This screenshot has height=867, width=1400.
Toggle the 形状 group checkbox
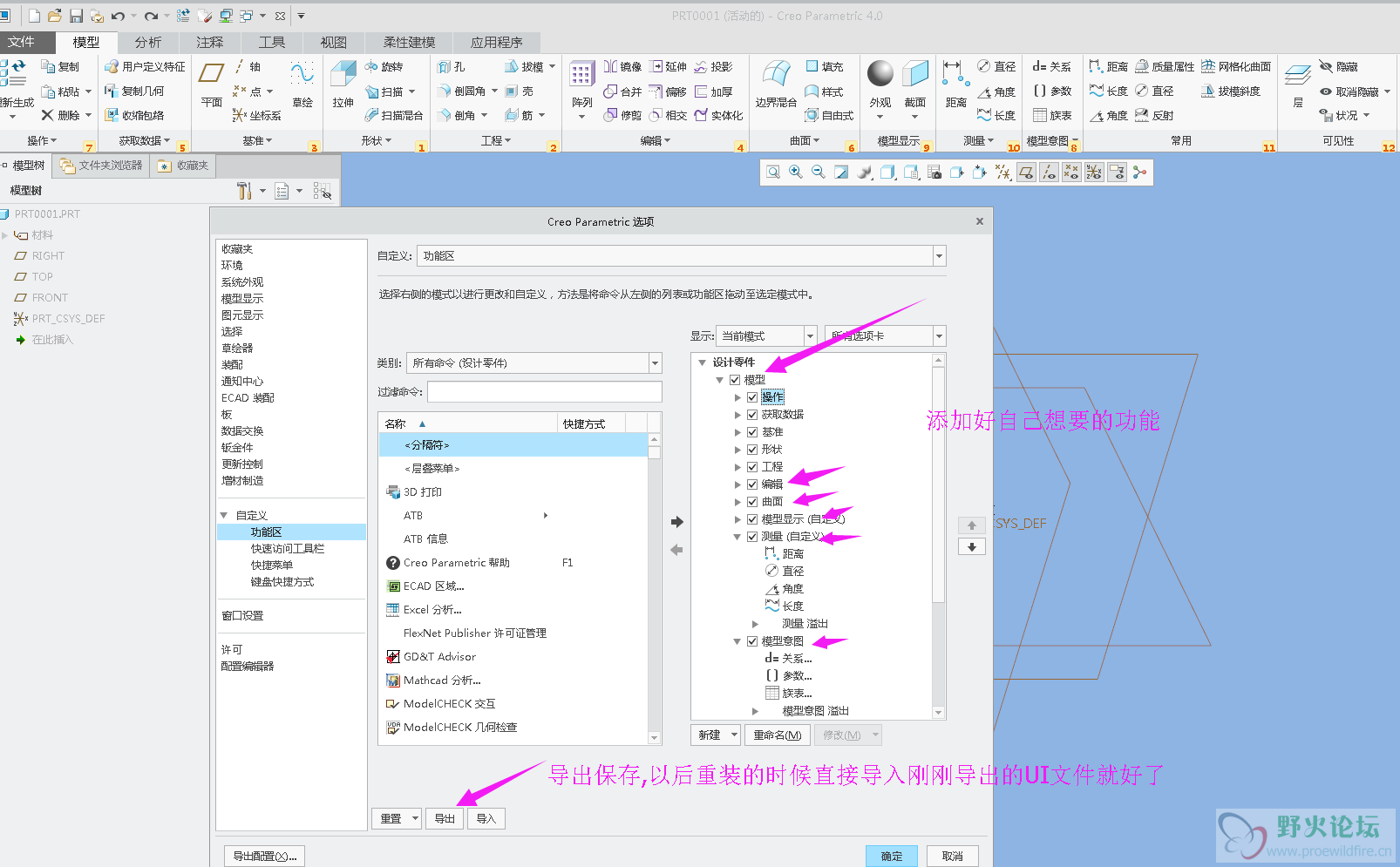click(x=752, y=450)
